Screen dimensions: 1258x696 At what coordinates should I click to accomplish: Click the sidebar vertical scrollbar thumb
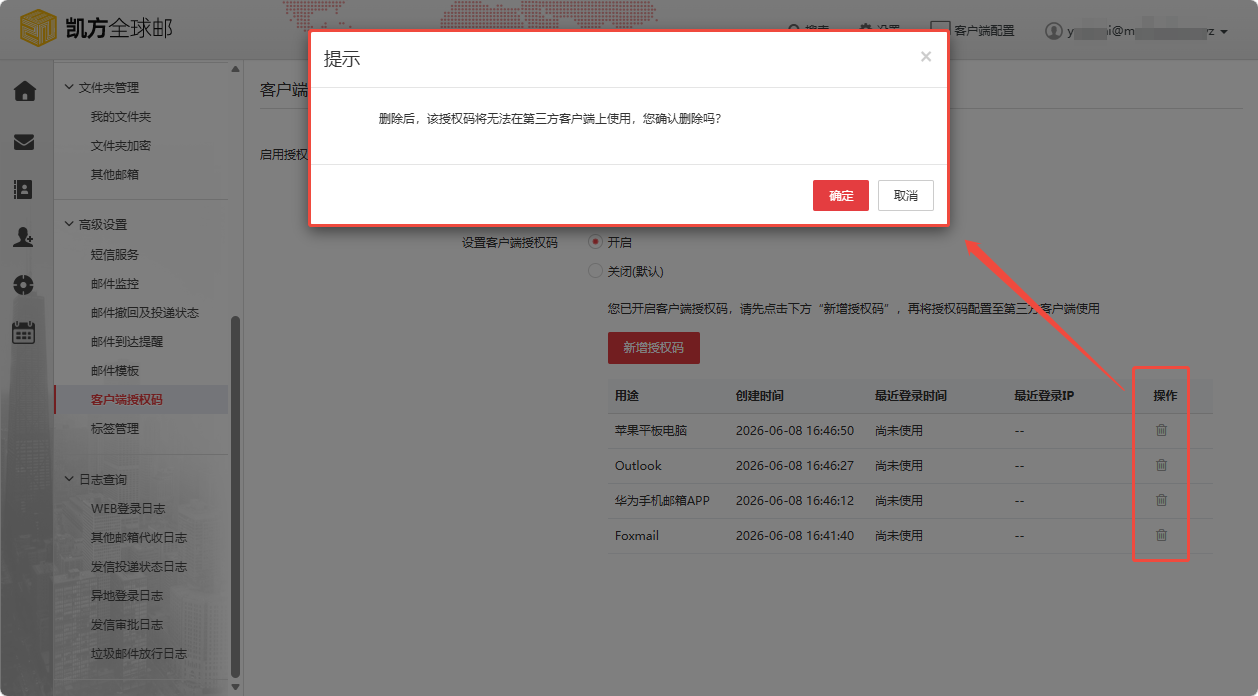(x=236, y=495)
